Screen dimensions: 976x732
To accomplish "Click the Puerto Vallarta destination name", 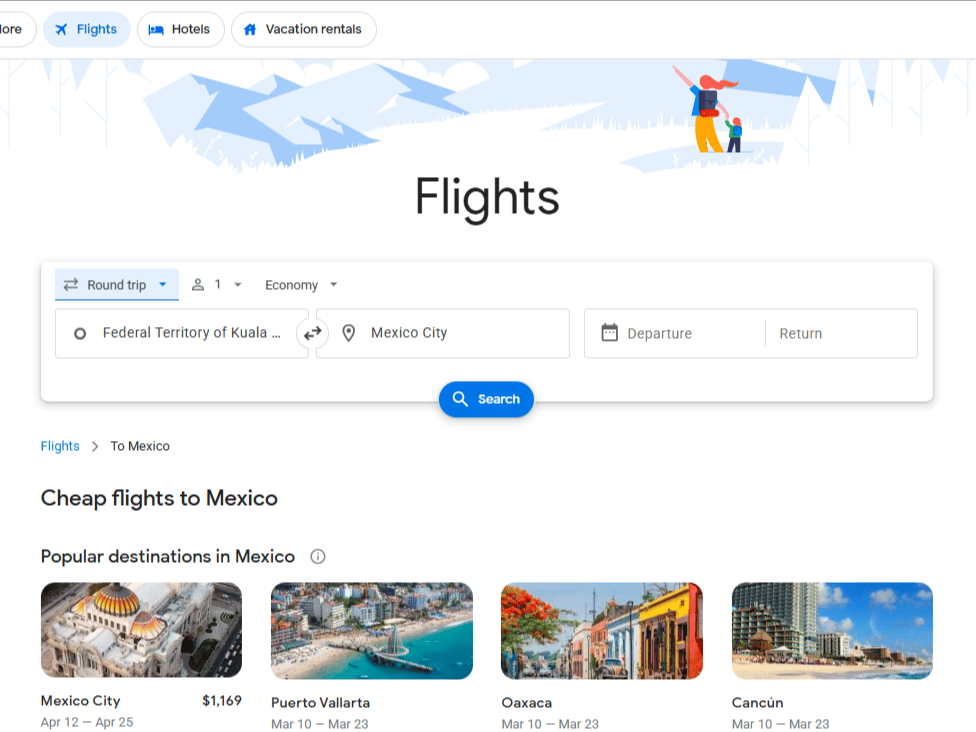I will click(x=321, y=703).
